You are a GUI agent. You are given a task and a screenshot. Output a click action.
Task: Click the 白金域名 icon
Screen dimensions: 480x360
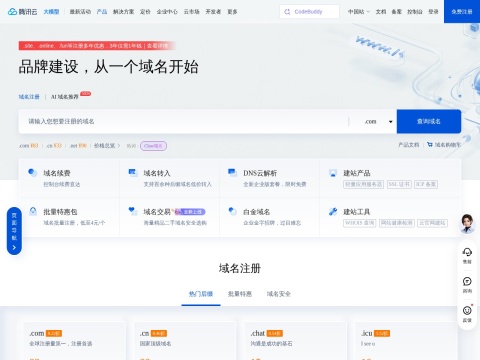point(232,211)
